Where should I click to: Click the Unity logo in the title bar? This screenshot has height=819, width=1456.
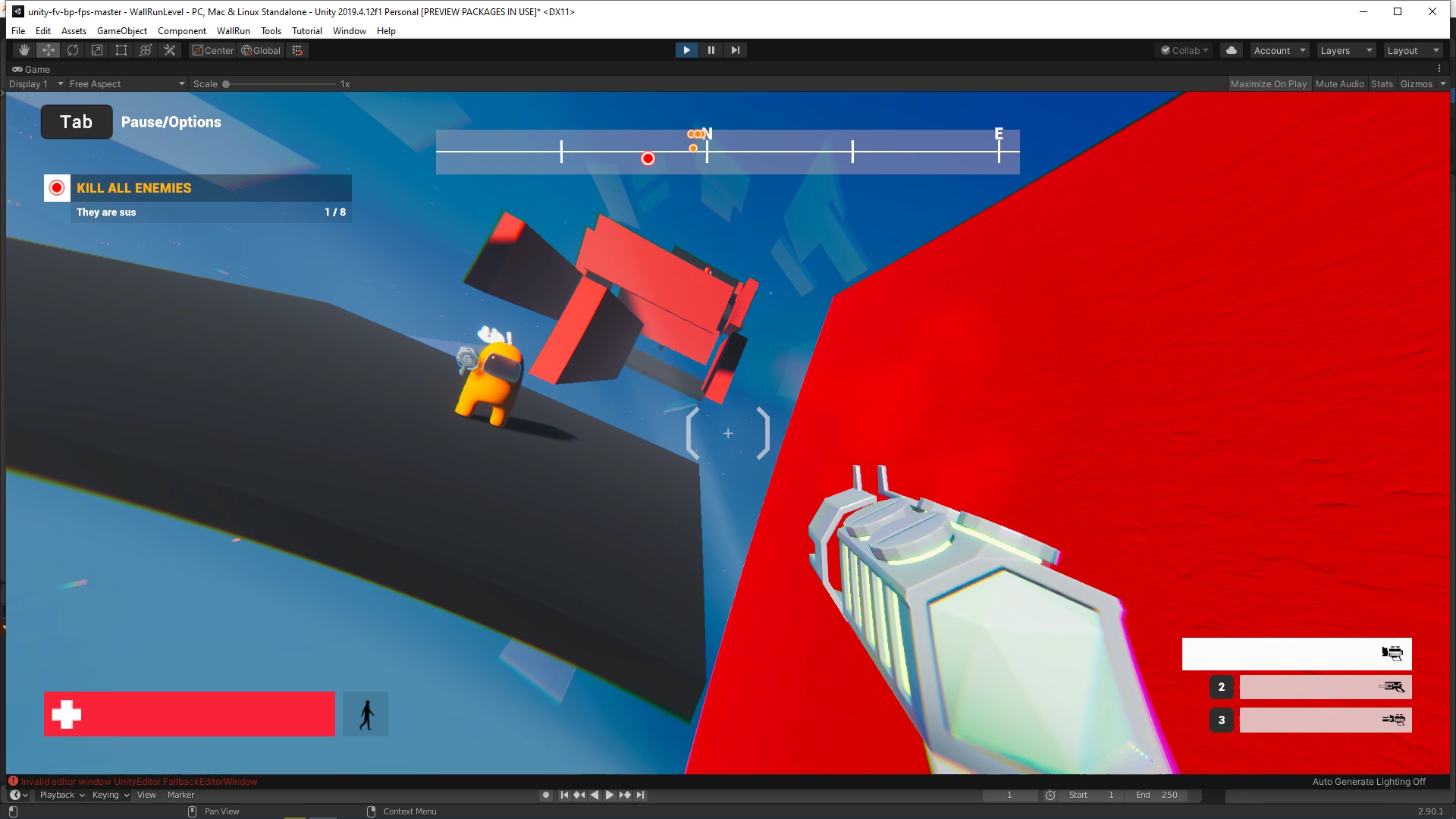coord(17,11)
